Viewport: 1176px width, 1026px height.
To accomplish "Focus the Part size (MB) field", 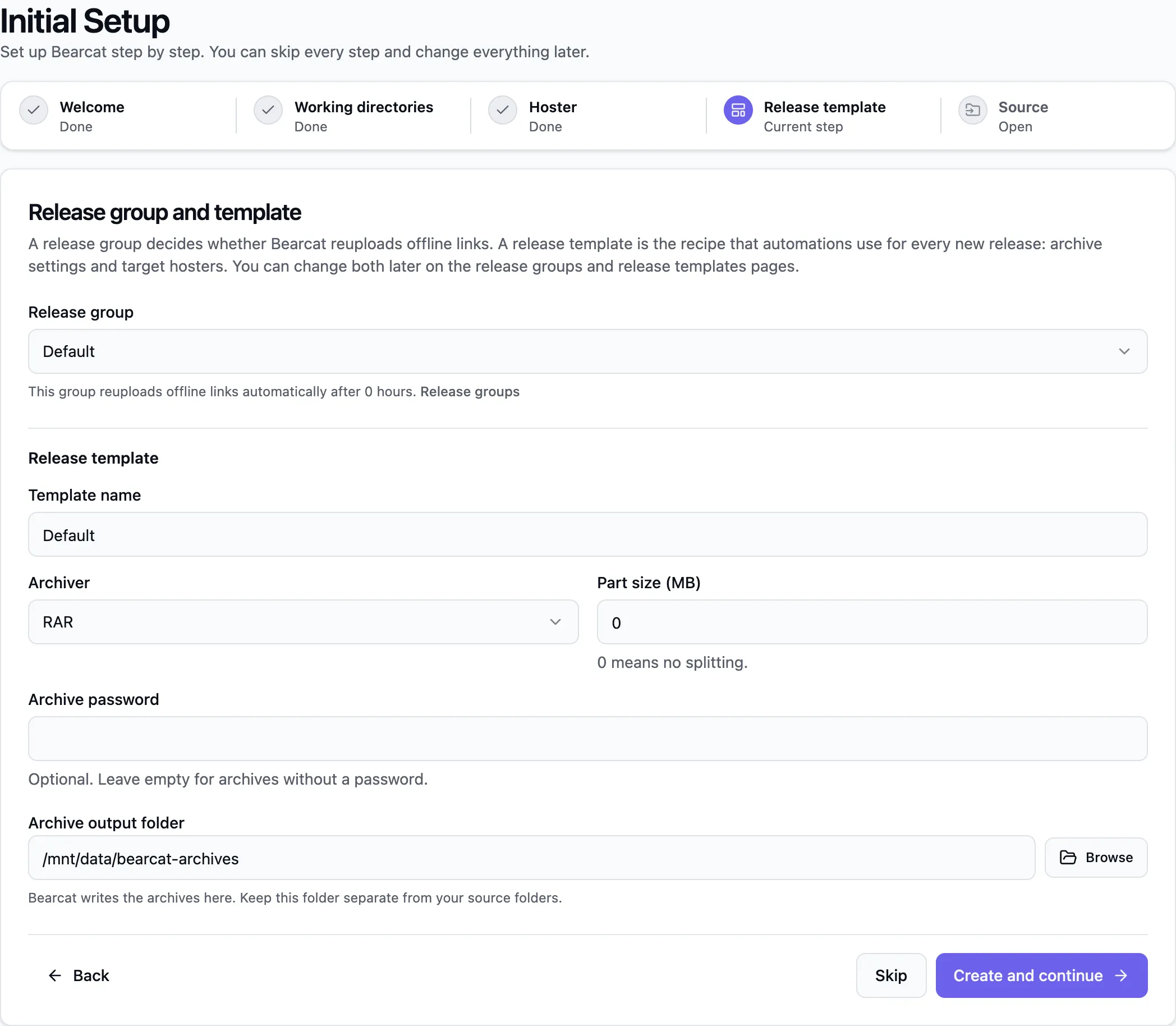I will click(872, 622).
